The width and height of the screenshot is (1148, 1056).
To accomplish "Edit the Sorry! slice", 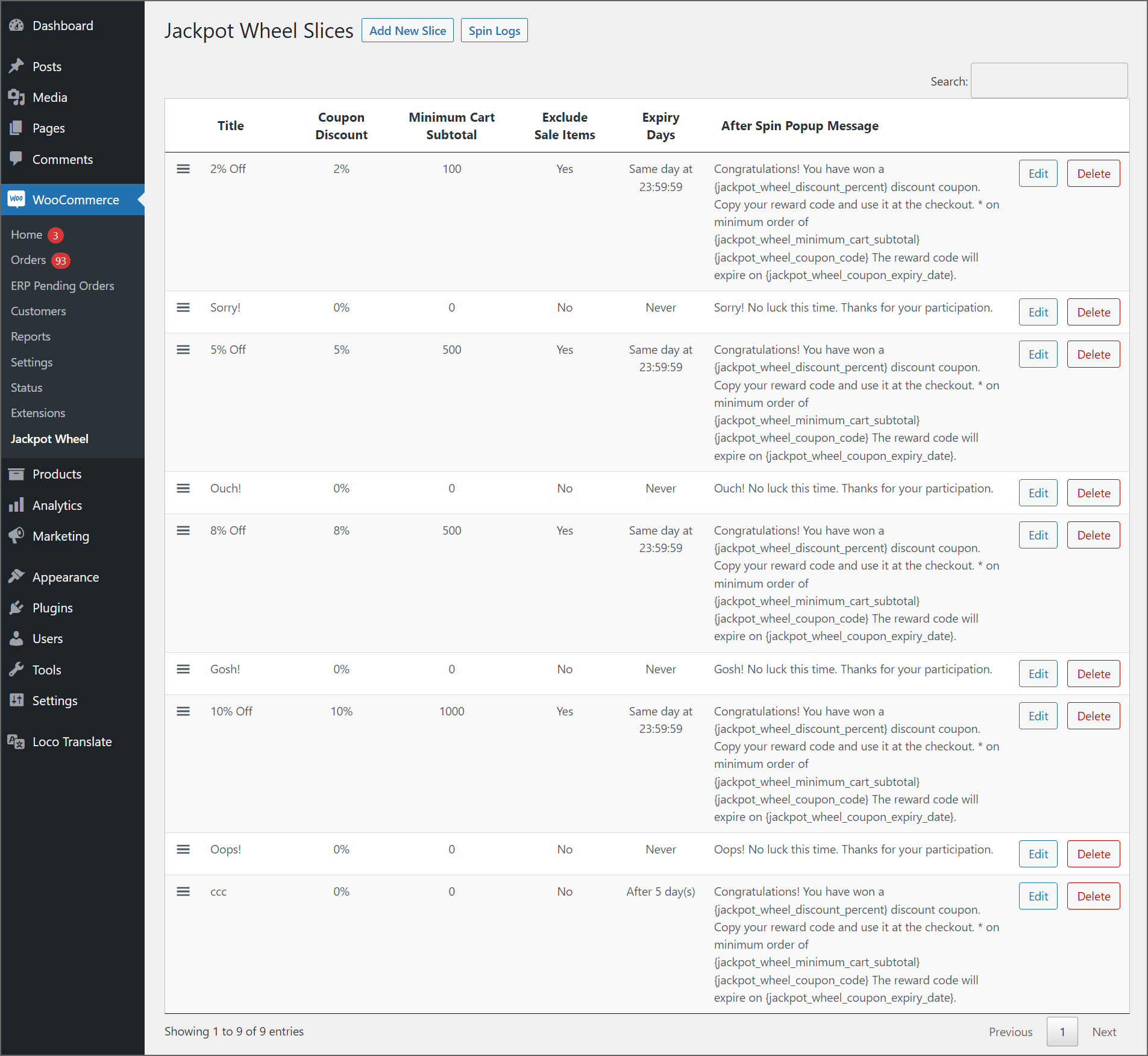I will click(1038, 312).
